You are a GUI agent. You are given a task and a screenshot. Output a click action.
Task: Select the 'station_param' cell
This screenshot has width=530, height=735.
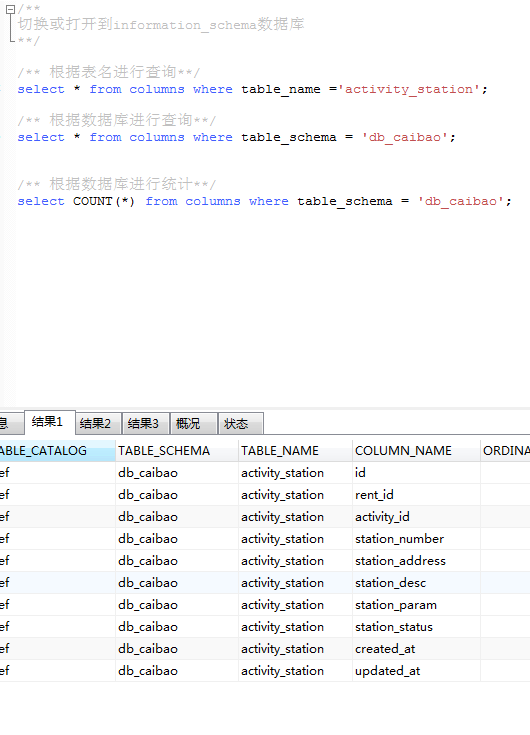(416, 605)
